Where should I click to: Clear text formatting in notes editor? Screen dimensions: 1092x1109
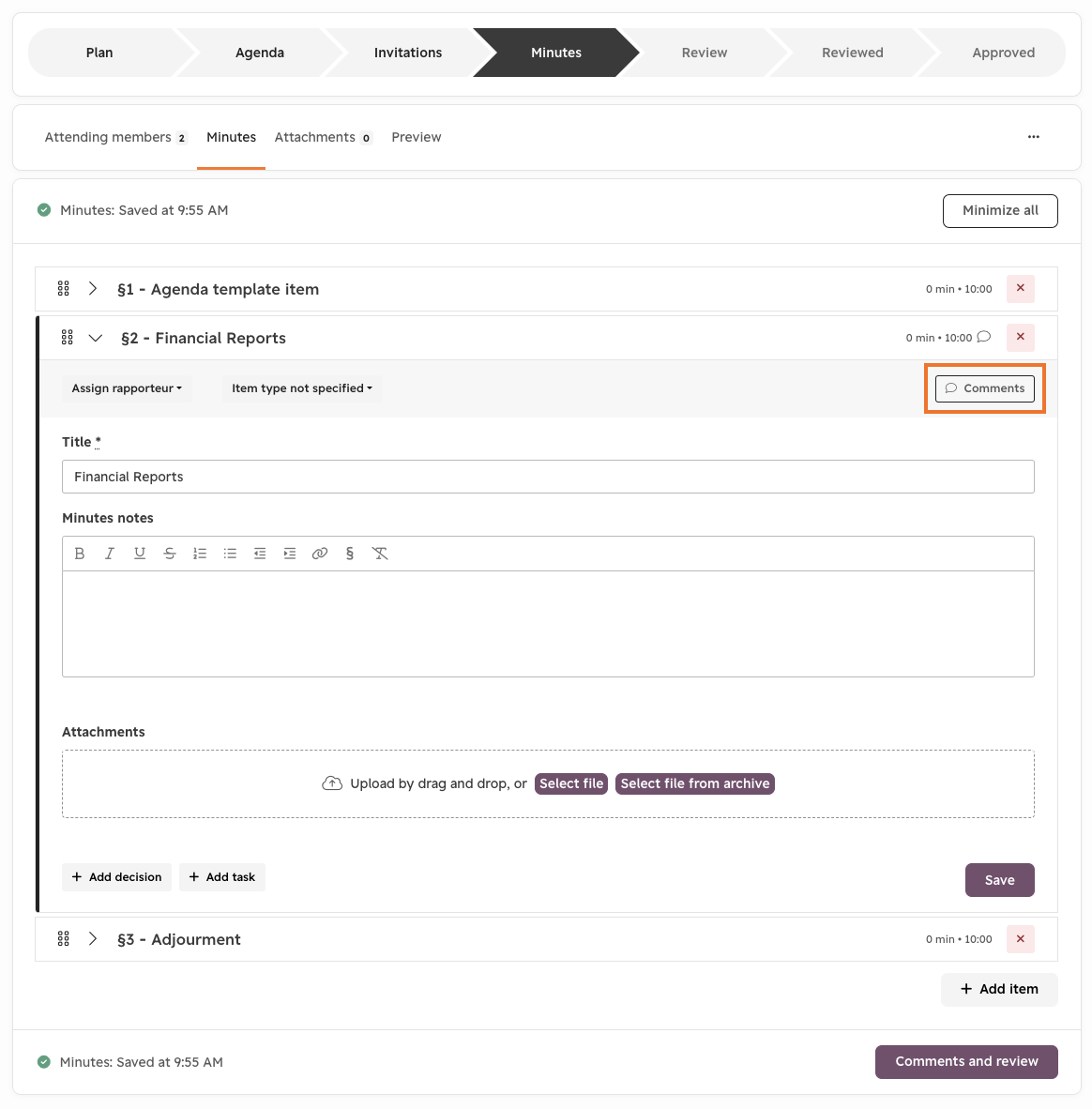[x=380, y=553]
